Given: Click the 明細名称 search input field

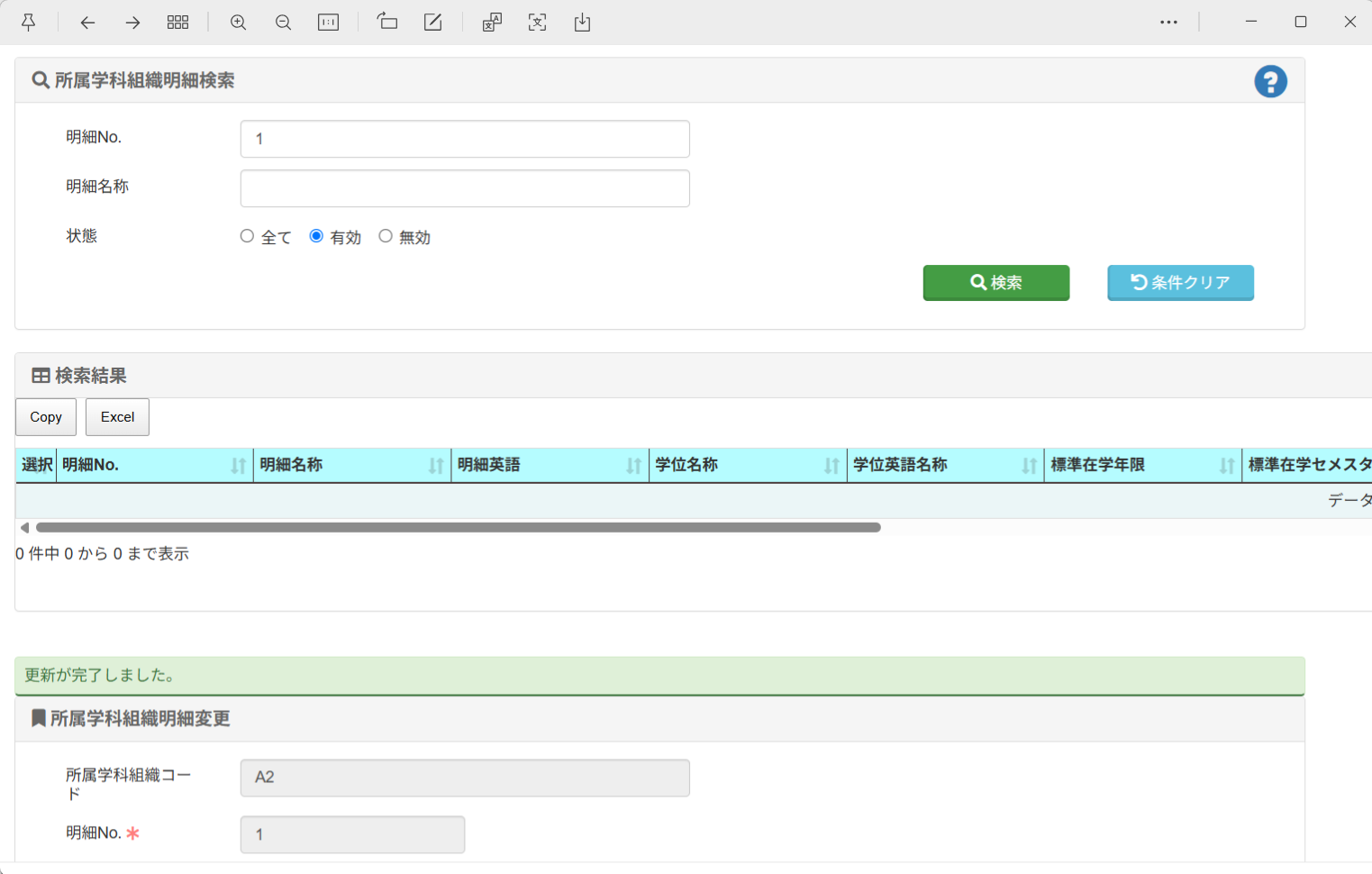Looking at the screenshot, I should 465,188.
